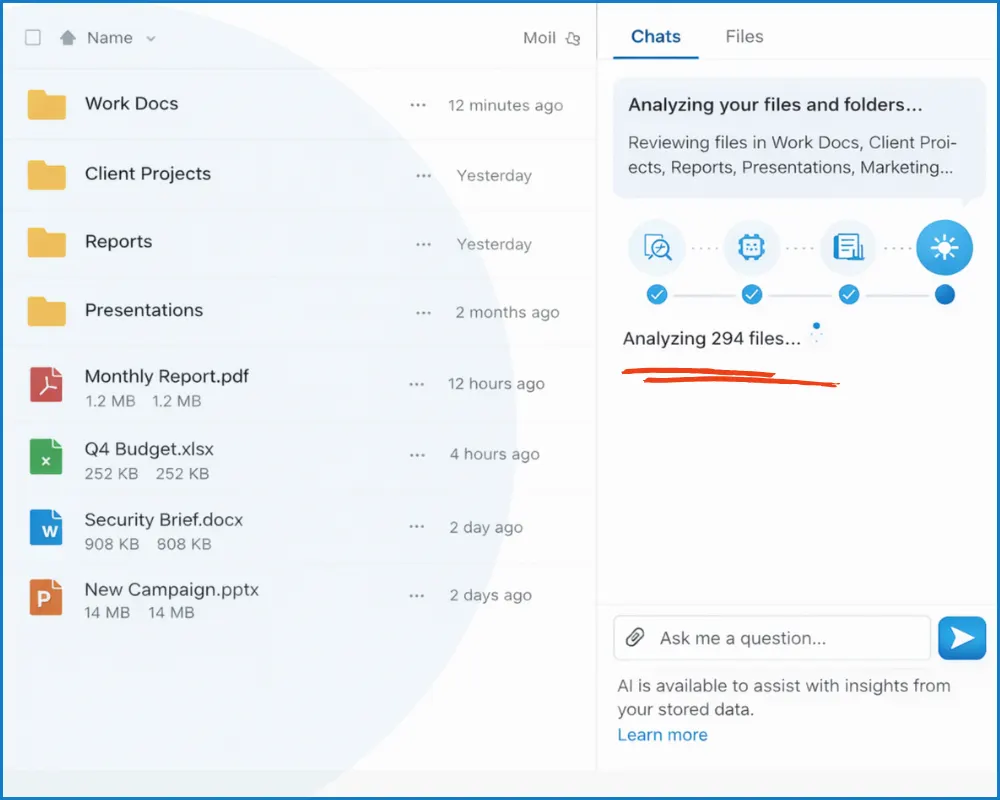Switch to the Files tab
Viewport: 1000px width, 800px height.
pos(744,37)
